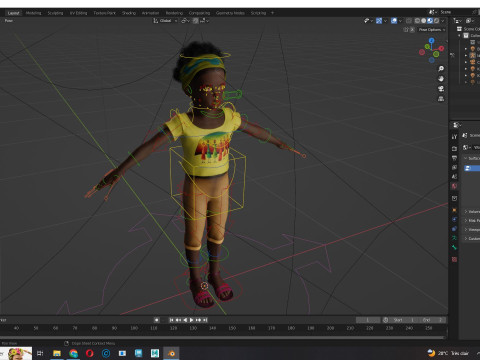Expand the Viewport Display panel
The height and width of the screenshot is (360, 480).
[466, 229]
